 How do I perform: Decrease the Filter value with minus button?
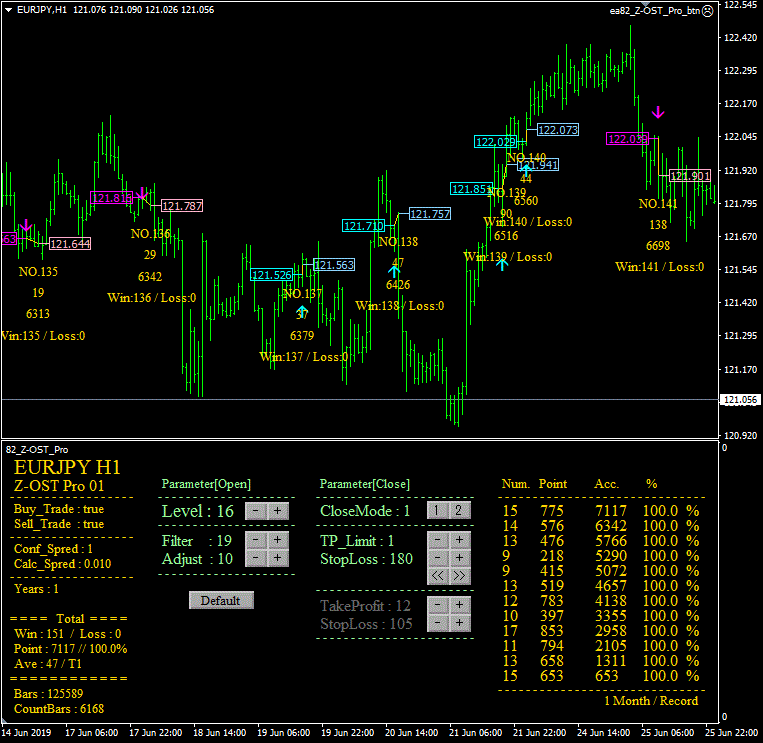(255, 540)
